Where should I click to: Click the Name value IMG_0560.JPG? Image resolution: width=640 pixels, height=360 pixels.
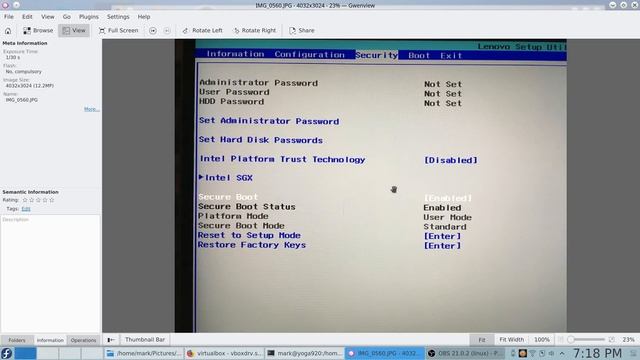click(x=22, y=100)
